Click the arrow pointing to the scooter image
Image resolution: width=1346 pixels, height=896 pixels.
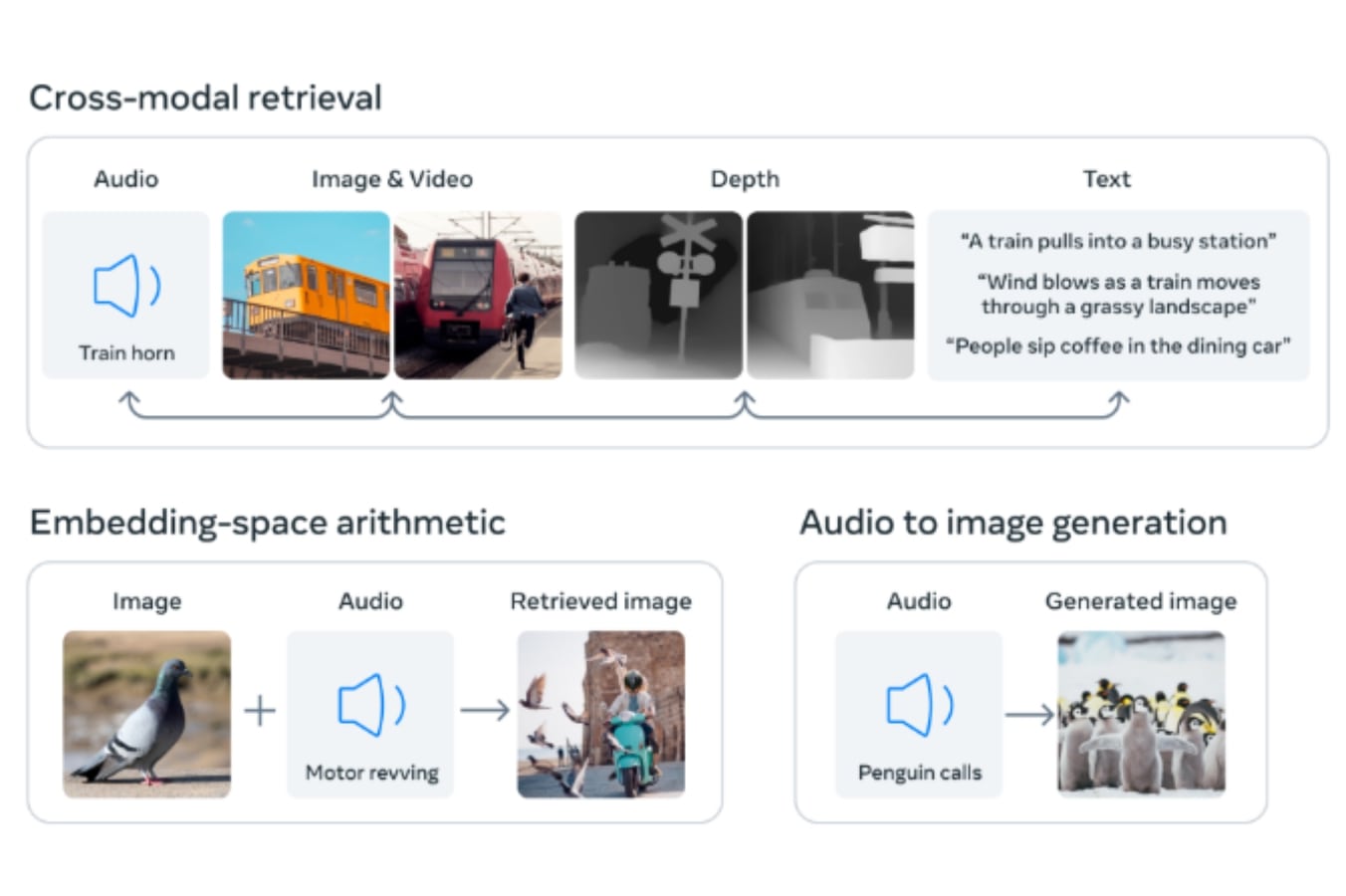point(485,711)
